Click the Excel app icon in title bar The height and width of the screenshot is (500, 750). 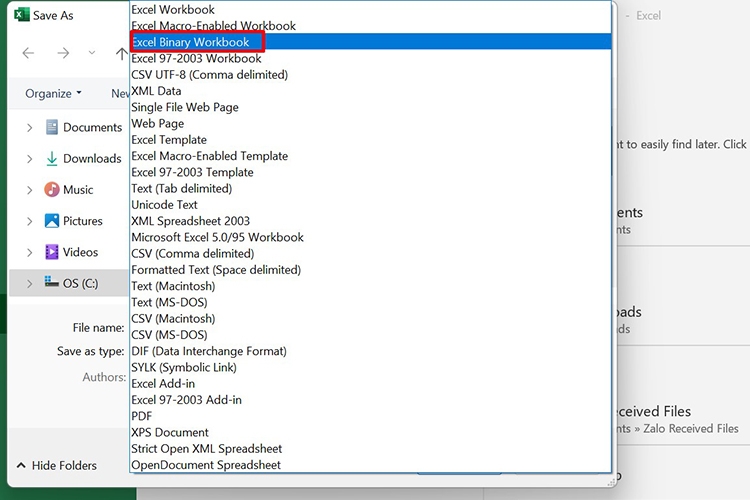pos(22,15)
